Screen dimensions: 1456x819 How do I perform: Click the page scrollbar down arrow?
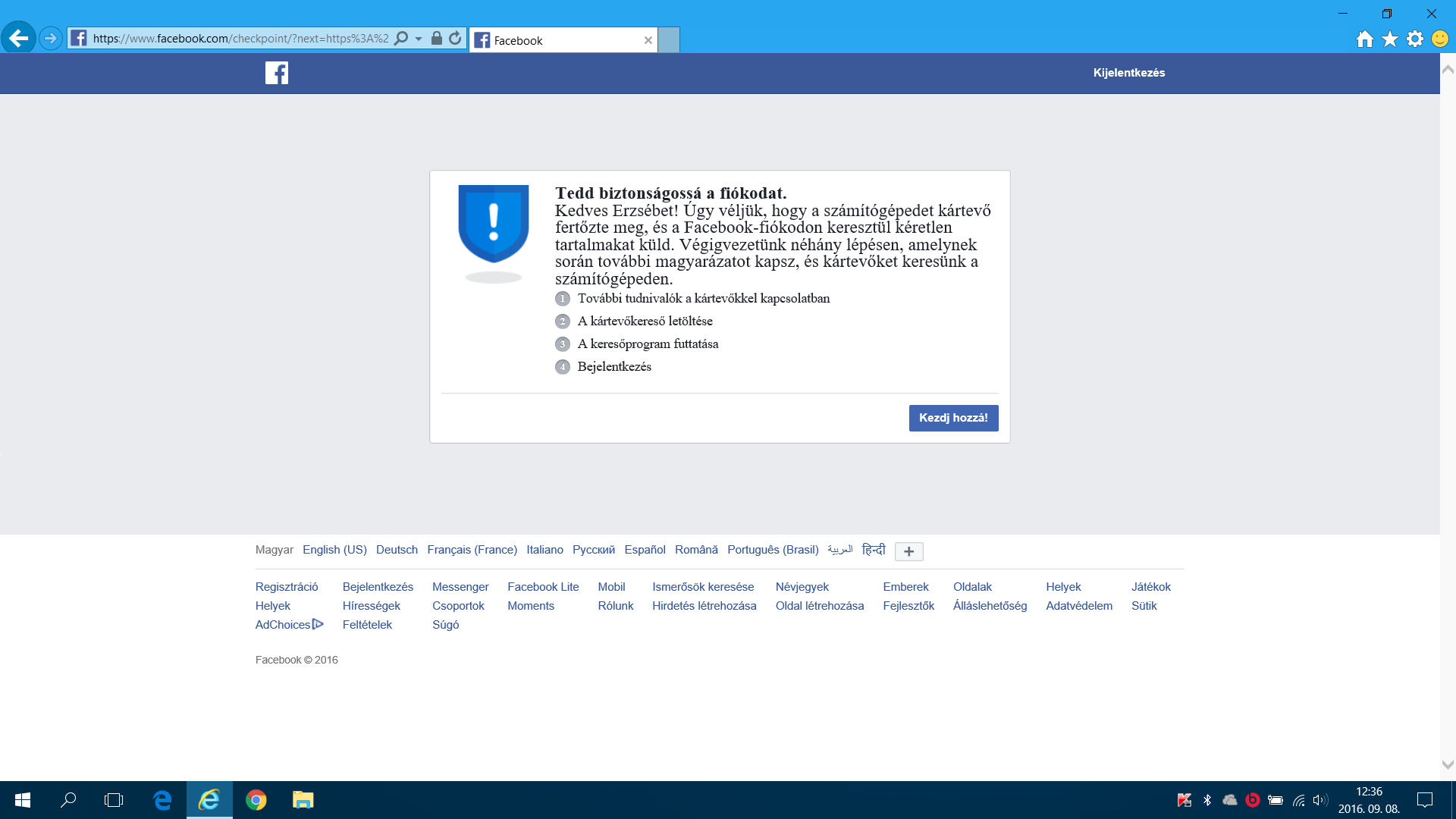point(1447,765)
